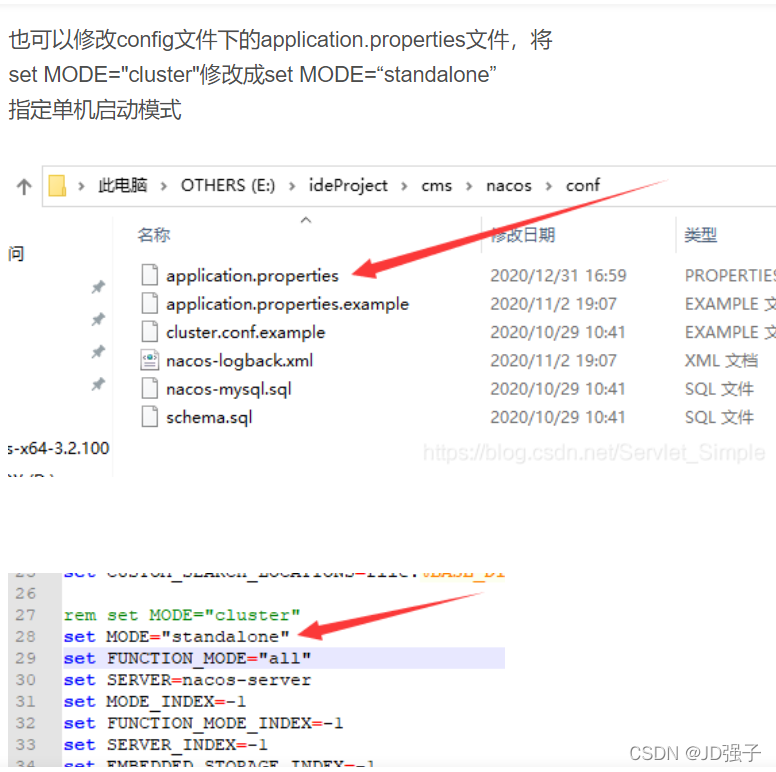Click set FUNCTION_MODE_INDEX=-1 code line
Viewport: 776px width, 772px height.
[x=203, y=724]
